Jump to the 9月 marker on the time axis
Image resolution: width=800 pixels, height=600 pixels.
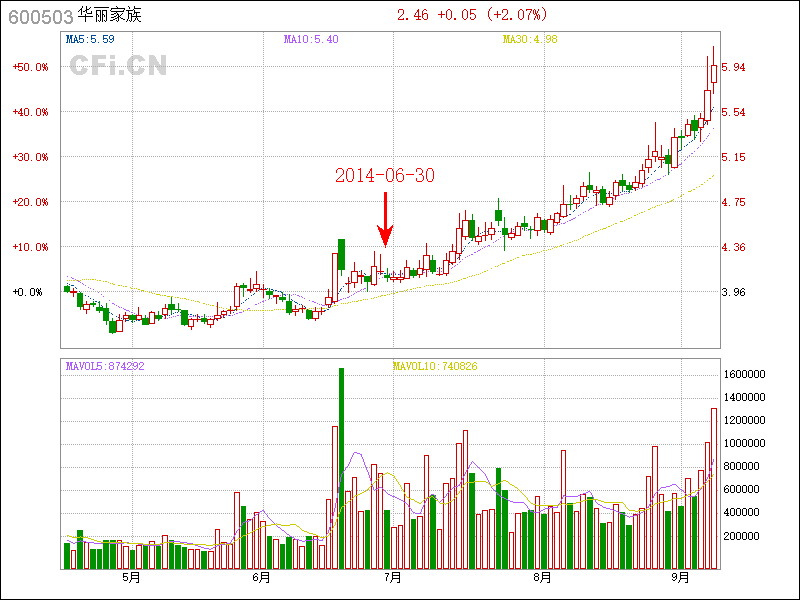point(681,577)
